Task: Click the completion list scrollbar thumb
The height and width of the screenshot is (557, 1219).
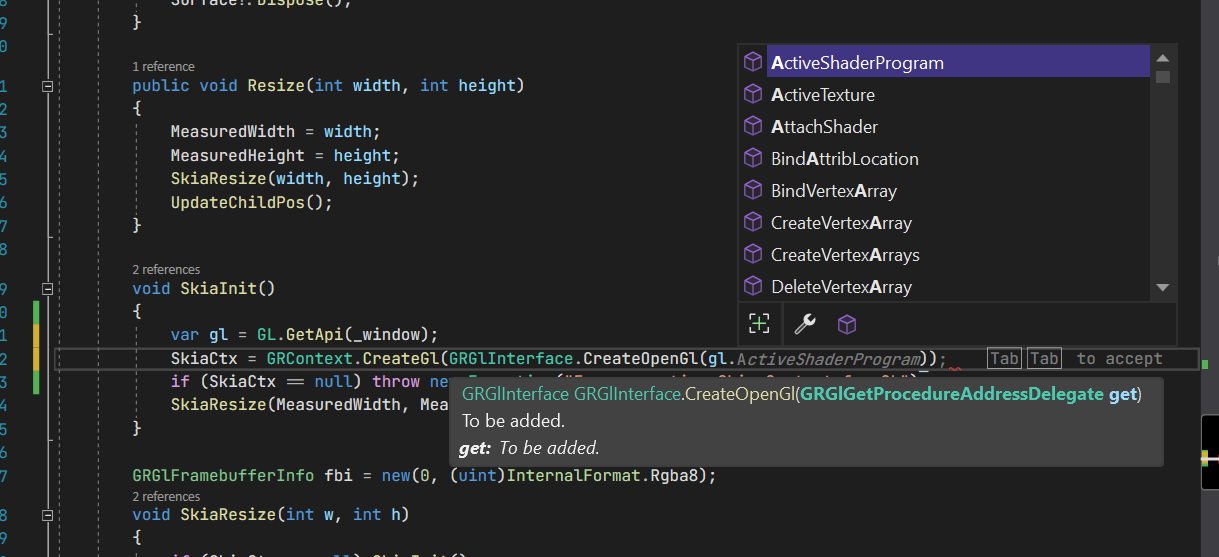Action: pyautogui.click(x=1162, y=77)
